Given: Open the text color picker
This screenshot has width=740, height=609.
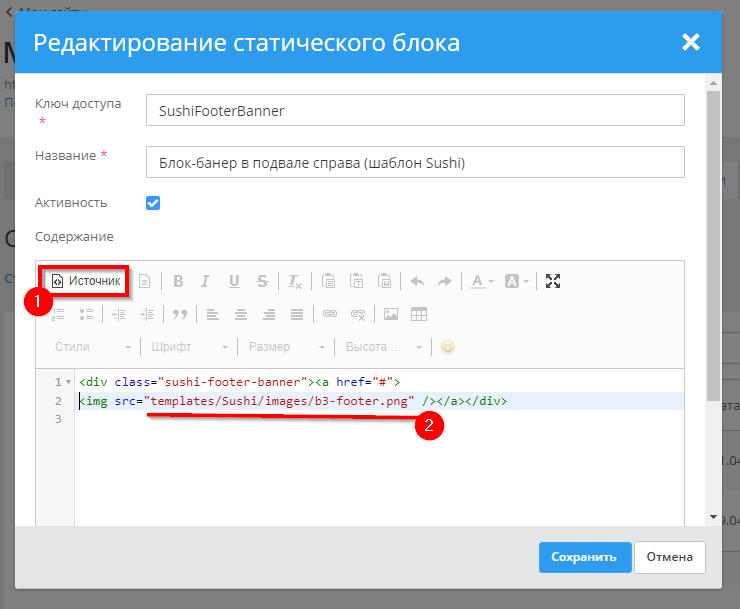Looking at the screenshot, I should coord(483,281).
